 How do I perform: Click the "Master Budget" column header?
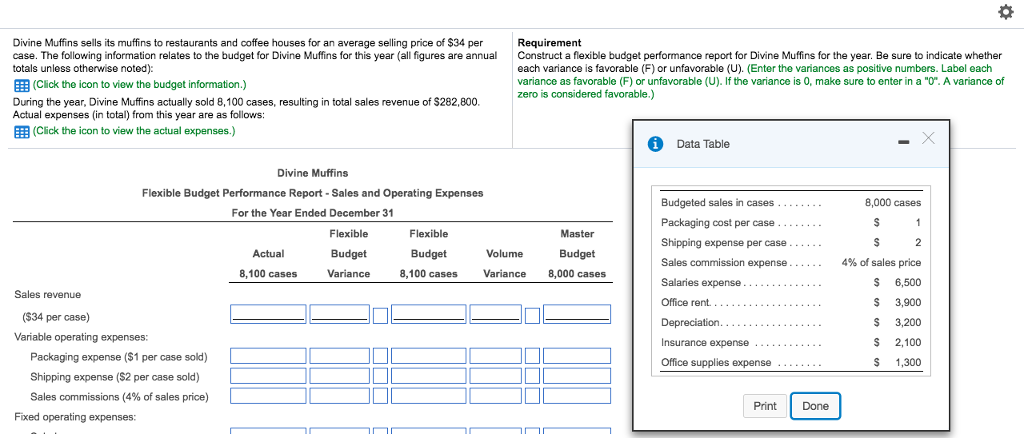point(577,243)
